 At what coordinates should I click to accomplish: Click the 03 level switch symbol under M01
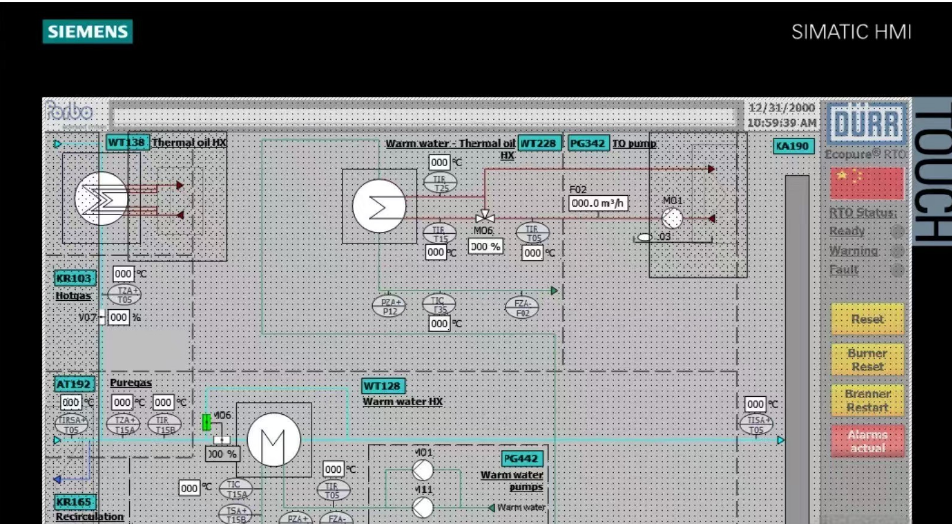tap(645, 237)
